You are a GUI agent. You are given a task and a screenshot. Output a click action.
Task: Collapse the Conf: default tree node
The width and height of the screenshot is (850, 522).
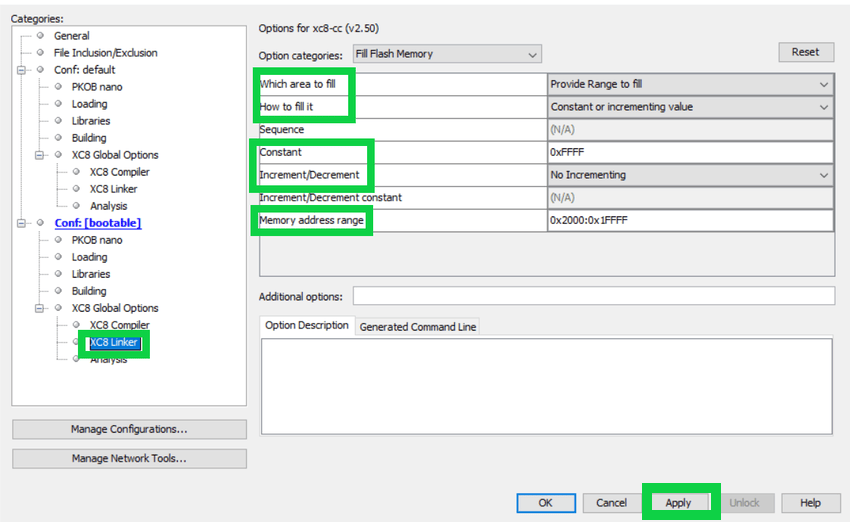coord(22,70)
